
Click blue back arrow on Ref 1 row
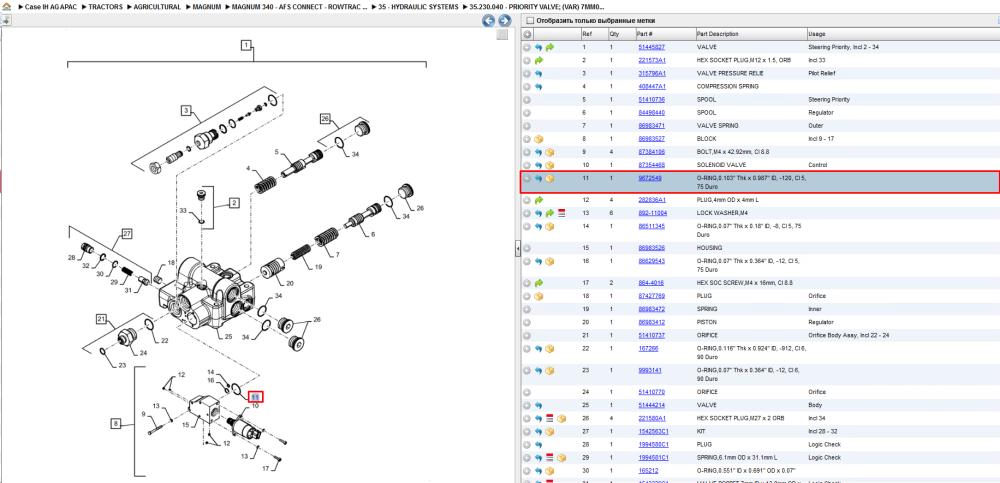538,47
